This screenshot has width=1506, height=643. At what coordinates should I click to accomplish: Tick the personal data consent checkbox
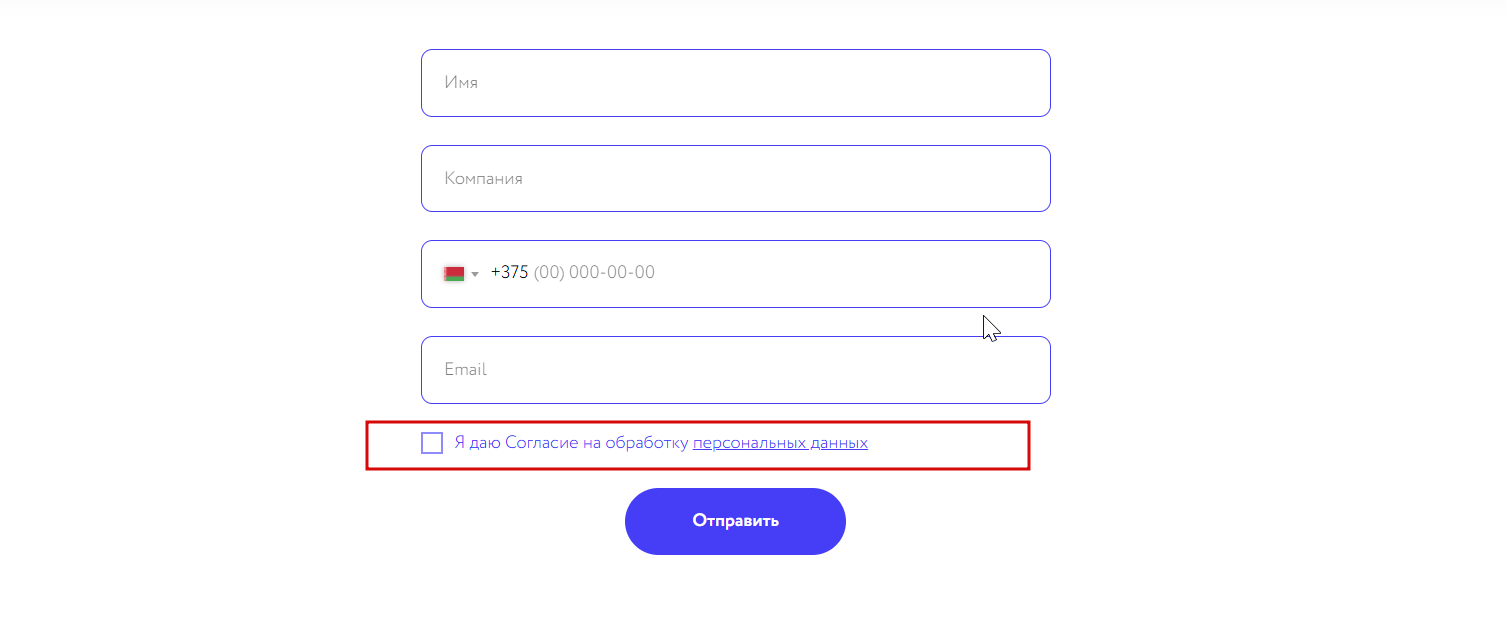(432, 443)
